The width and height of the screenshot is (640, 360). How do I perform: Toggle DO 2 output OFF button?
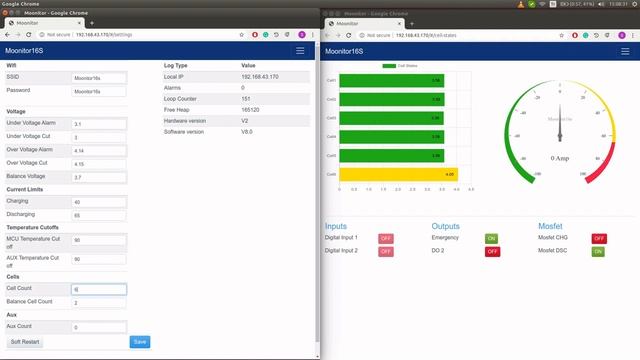click(492, 251)
